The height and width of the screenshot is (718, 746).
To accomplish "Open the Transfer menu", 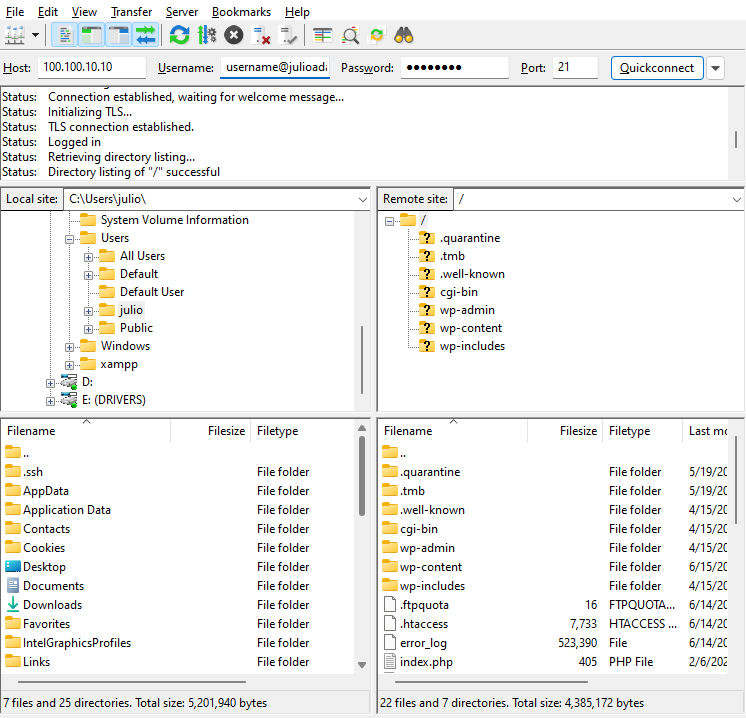I will coord(131,12).
